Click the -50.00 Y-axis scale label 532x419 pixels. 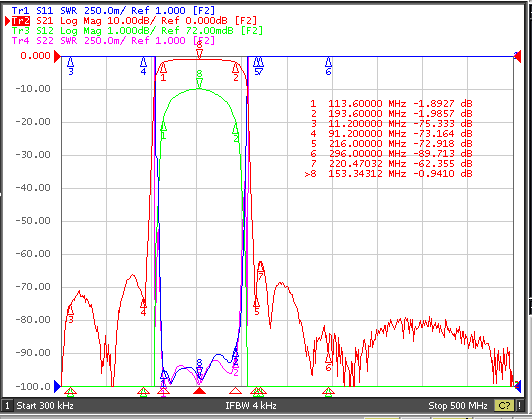(x=33, y=221)
